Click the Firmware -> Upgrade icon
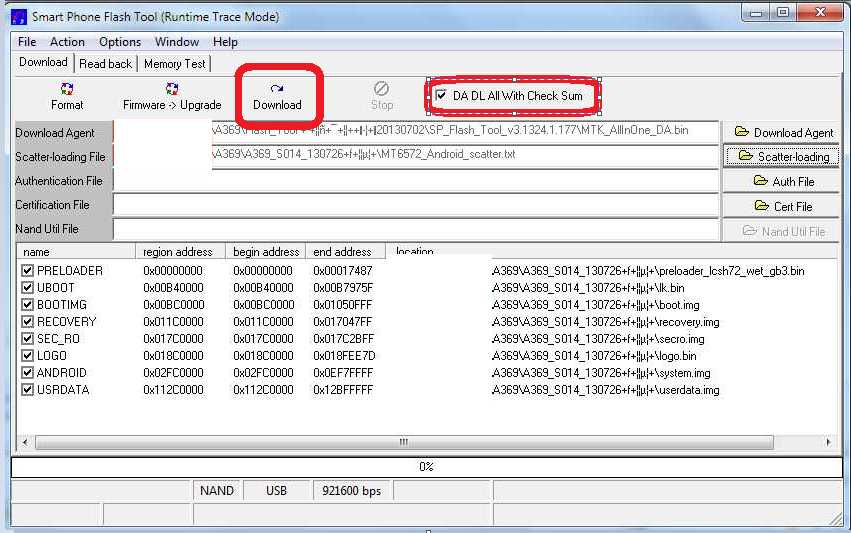Image resolution: width=851 pixels, height=533 pixels. [172, 97]
